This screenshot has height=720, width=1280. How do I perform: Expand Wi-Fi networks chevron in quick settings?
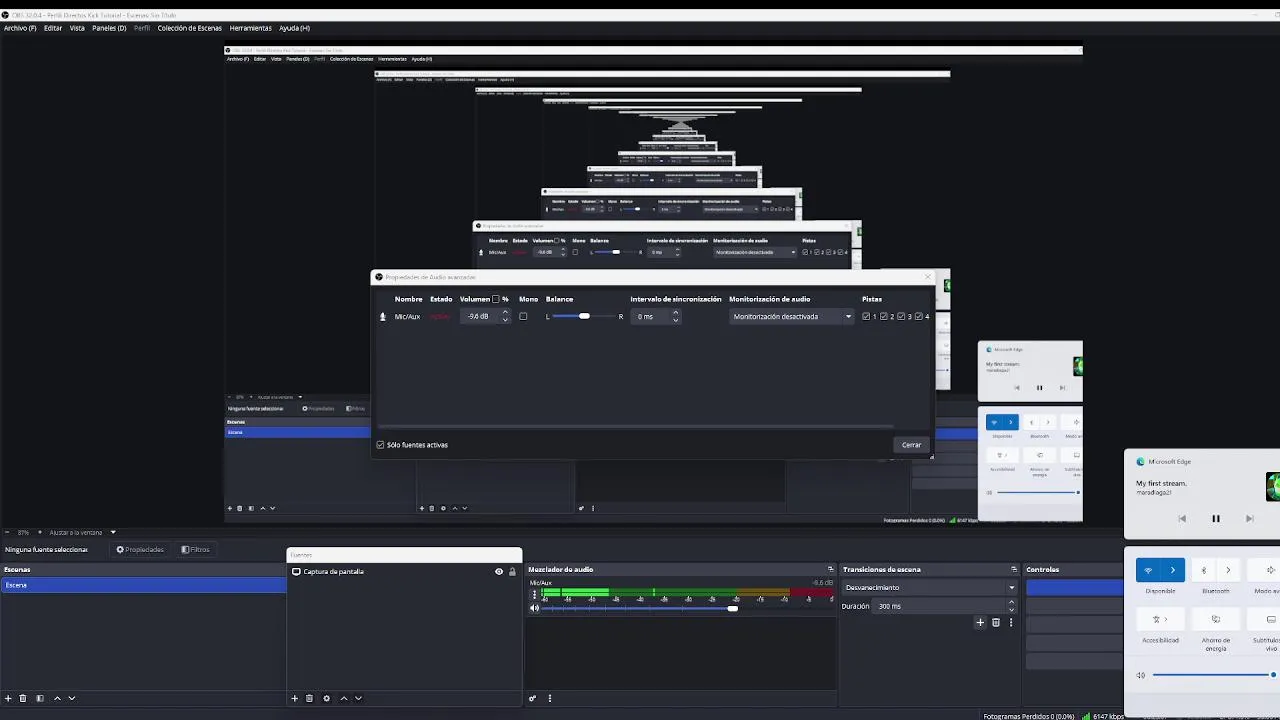(1173, 570)
